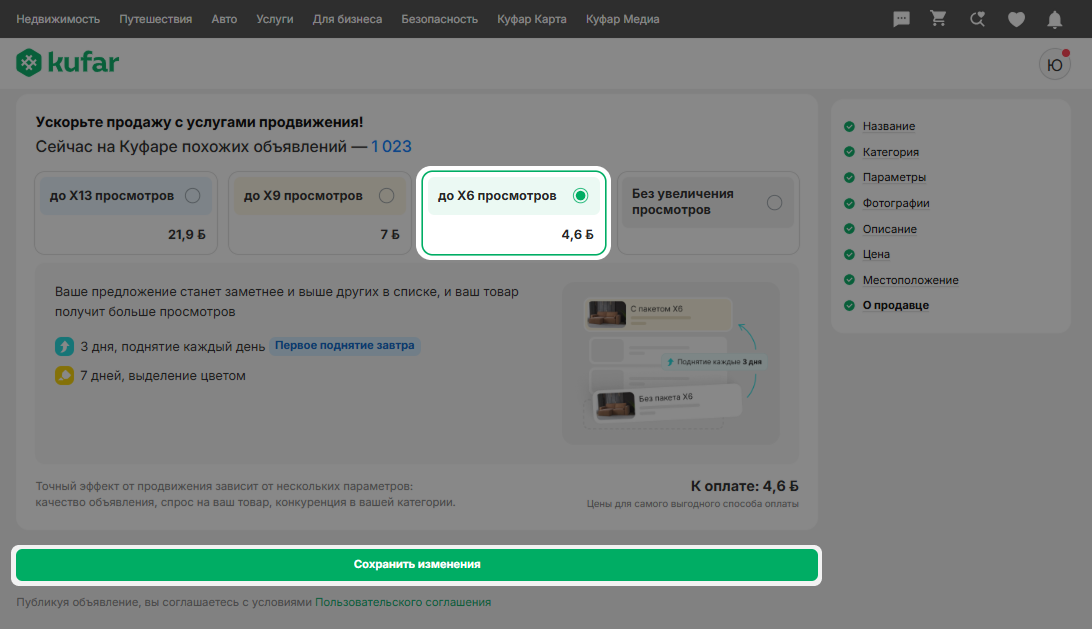This screenshot has height=629, width=1092.
Task: Open Услуги menu item
Action: (274, 19)
